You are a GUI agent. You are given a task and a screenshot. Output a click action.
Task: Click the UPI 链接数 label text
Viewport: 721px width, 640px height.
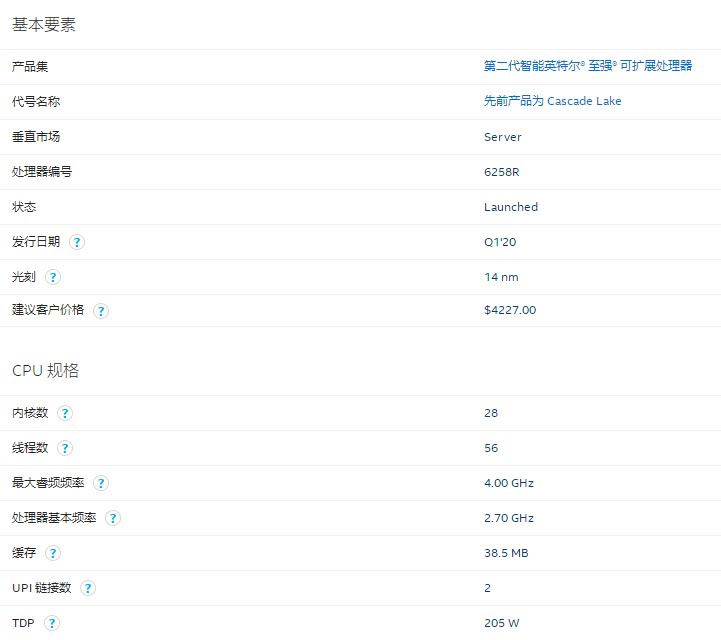[x=41, y=588]
